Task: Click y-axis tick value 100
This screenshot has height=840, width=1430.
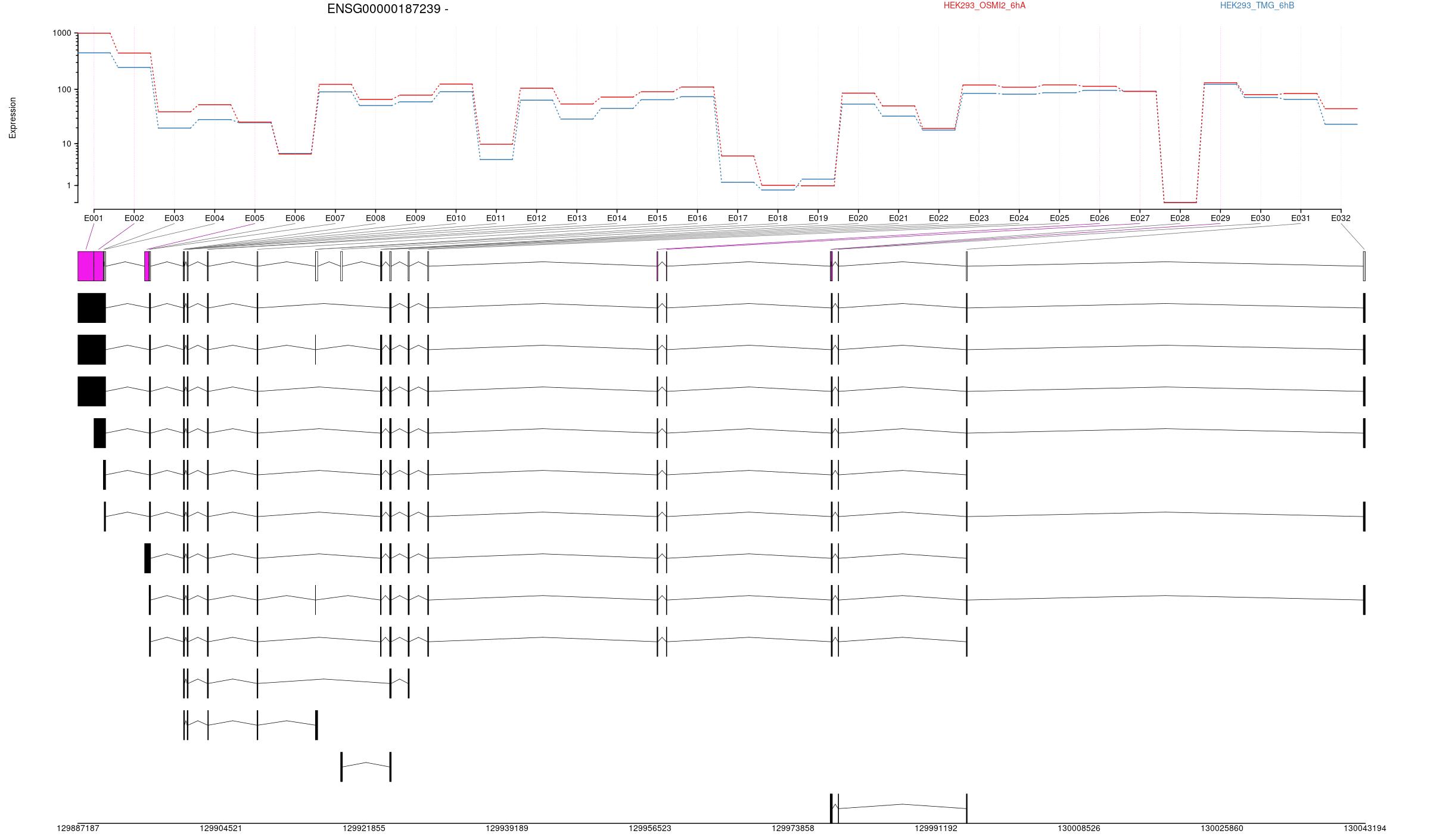Action: click(64, 89)
